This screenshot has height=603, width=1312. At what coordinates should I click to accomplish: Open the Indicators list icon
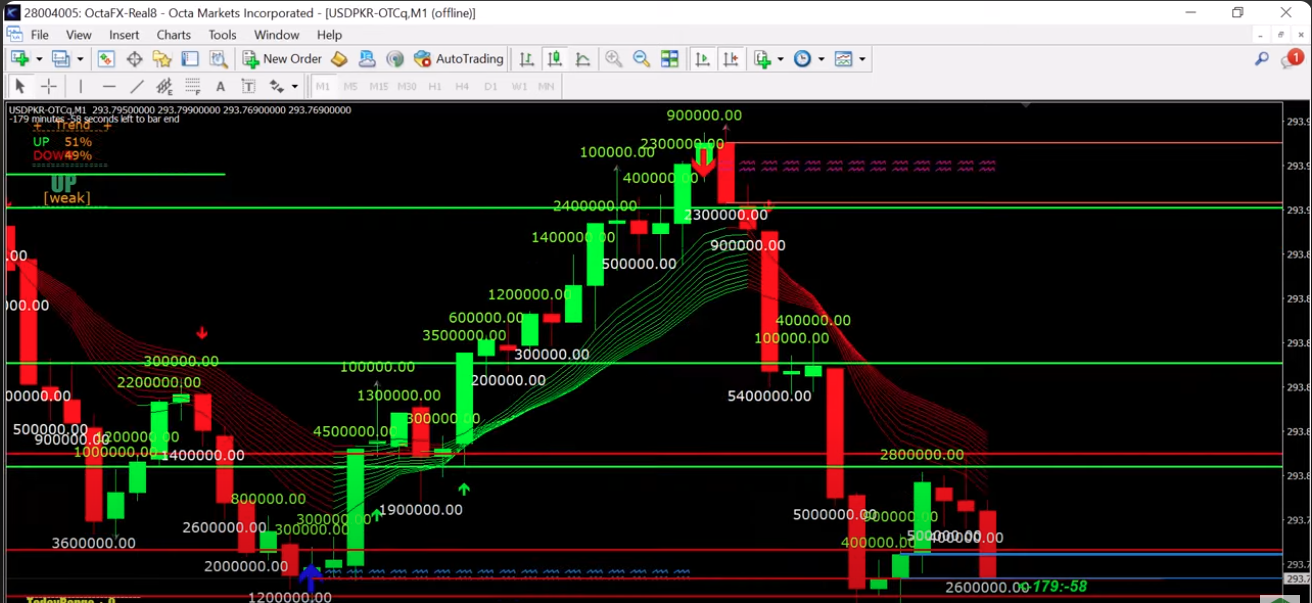(x=763, y=59)
